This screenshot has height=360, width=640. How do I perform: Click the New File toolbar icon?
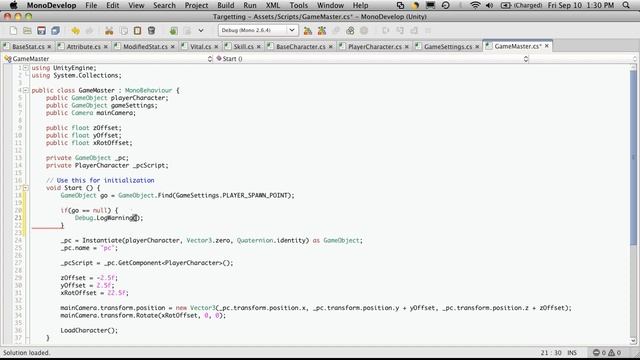13,31
